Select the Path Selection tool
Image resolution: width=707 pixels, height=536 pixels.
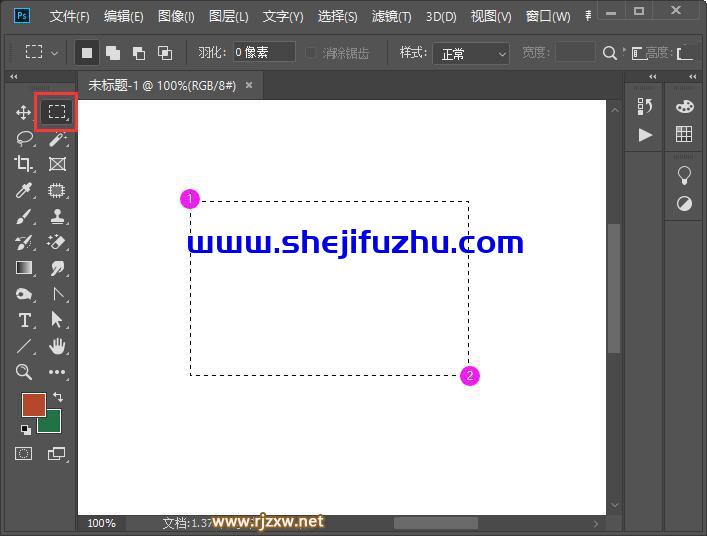[57, 320]
